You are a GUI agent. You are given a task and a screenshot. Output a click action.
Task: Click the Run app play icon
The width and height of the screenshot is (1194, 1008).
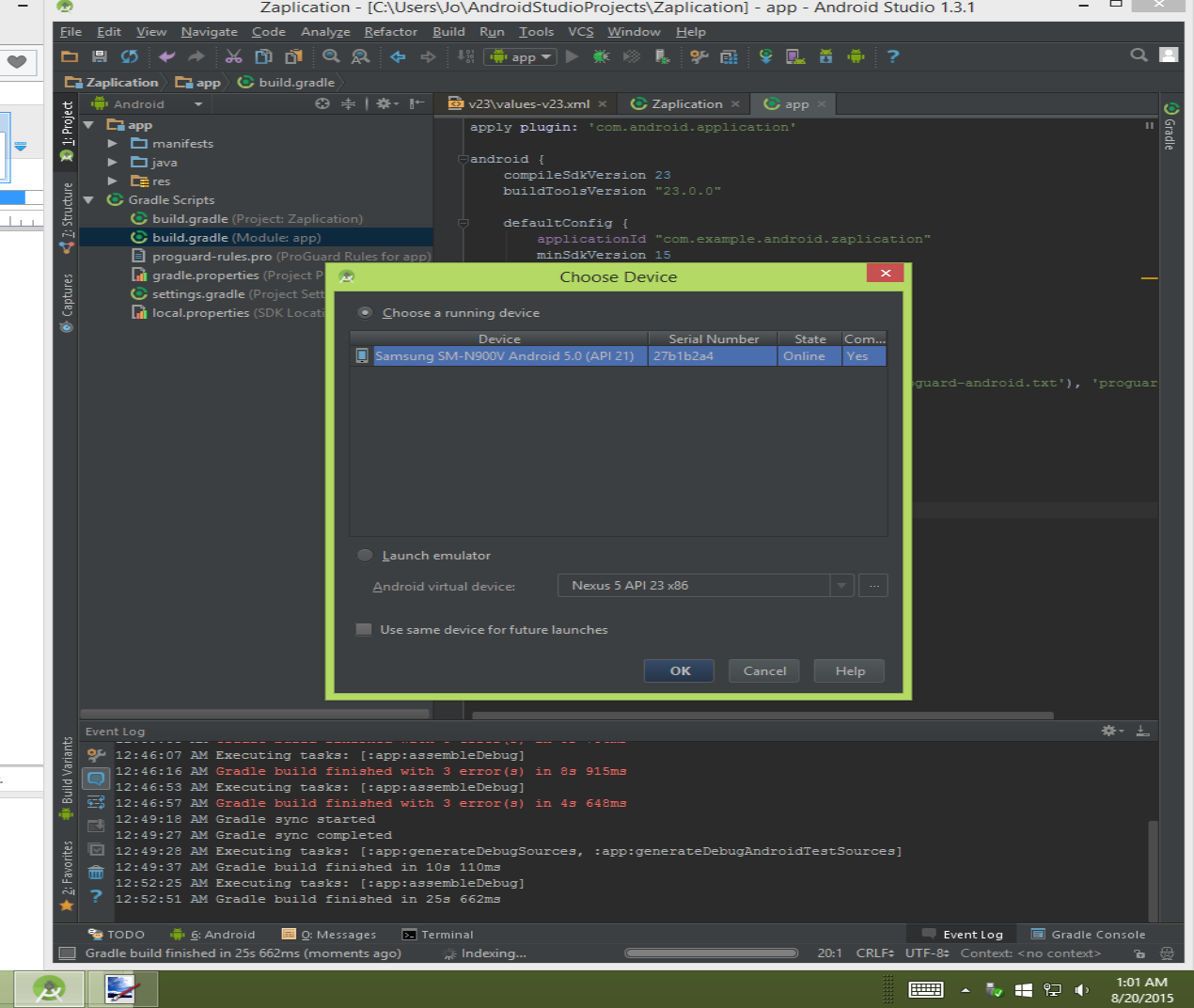(572, 56)
